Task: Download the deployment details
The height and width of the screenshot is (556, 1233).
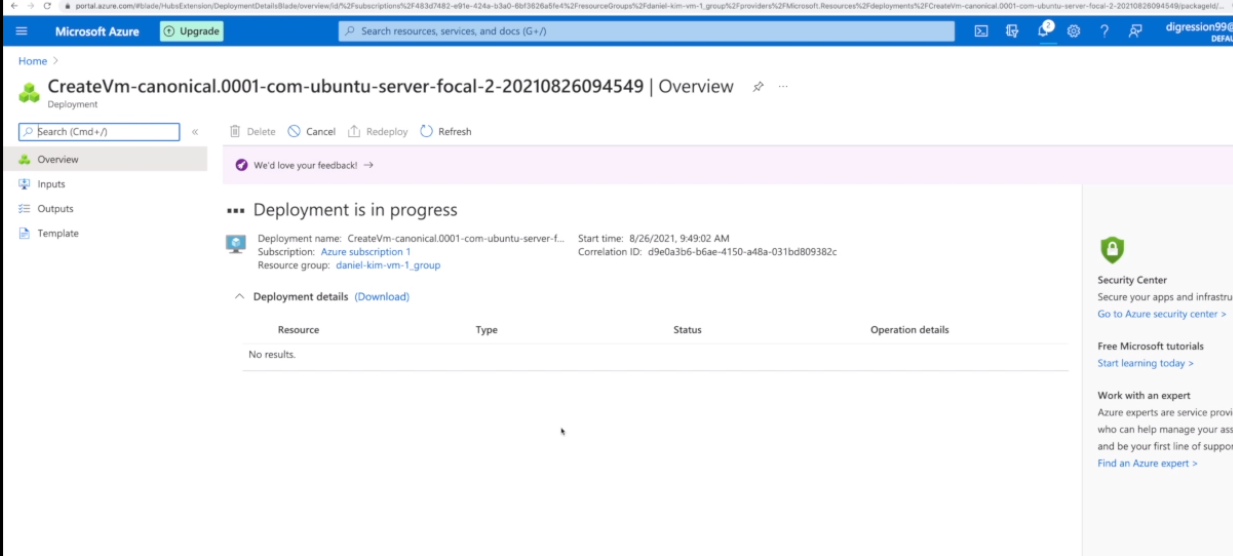Action: (x=382, y=297)
